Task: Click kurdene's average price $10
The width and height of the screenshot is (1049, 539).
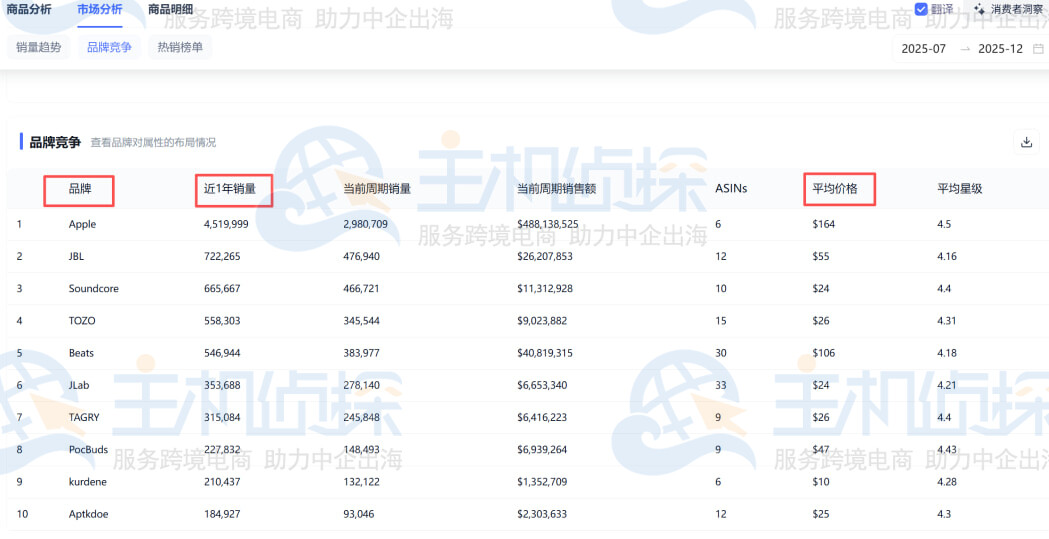Action: click(821, 481)
